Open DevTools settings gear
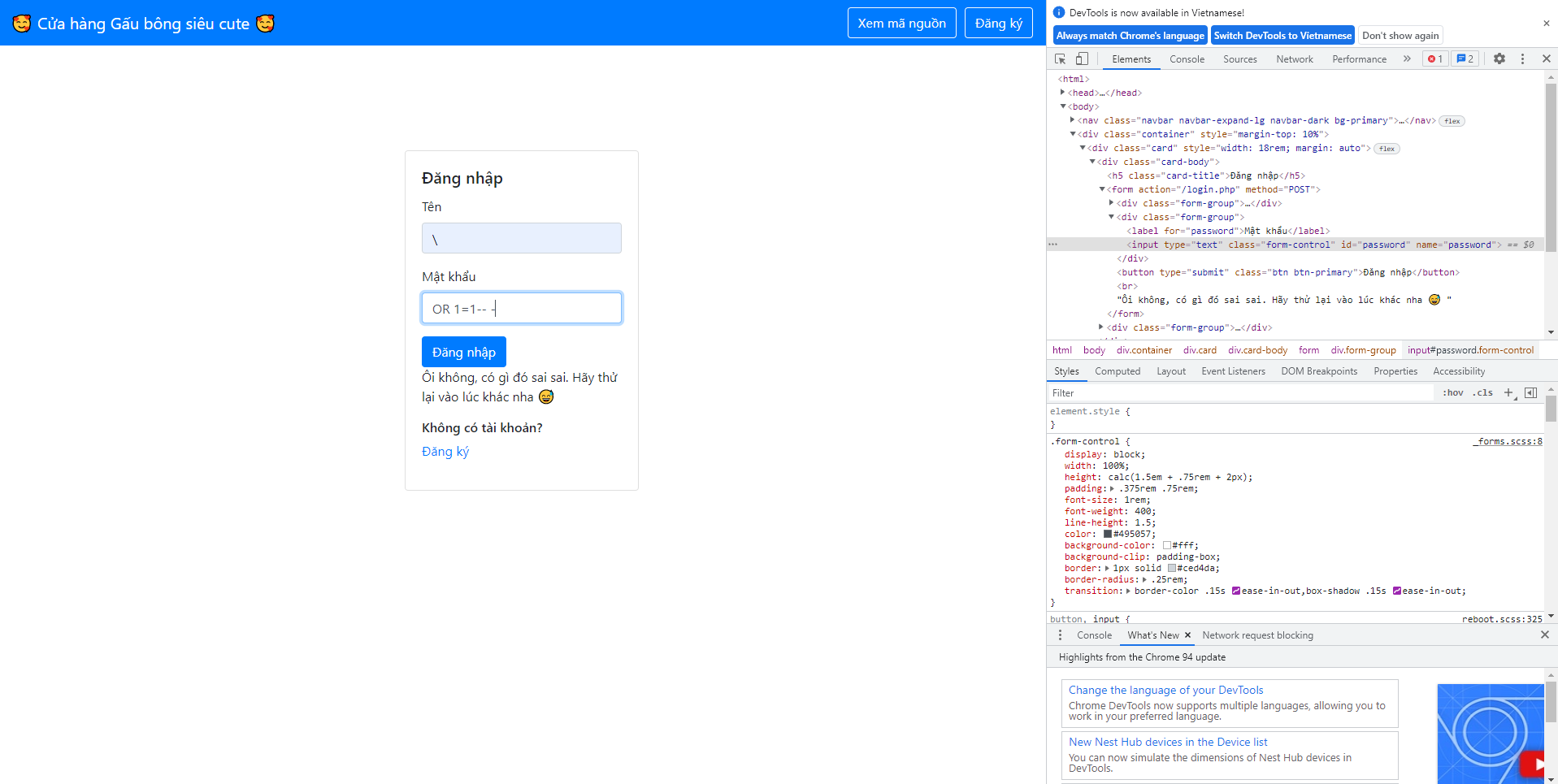 coord(1499,59)
